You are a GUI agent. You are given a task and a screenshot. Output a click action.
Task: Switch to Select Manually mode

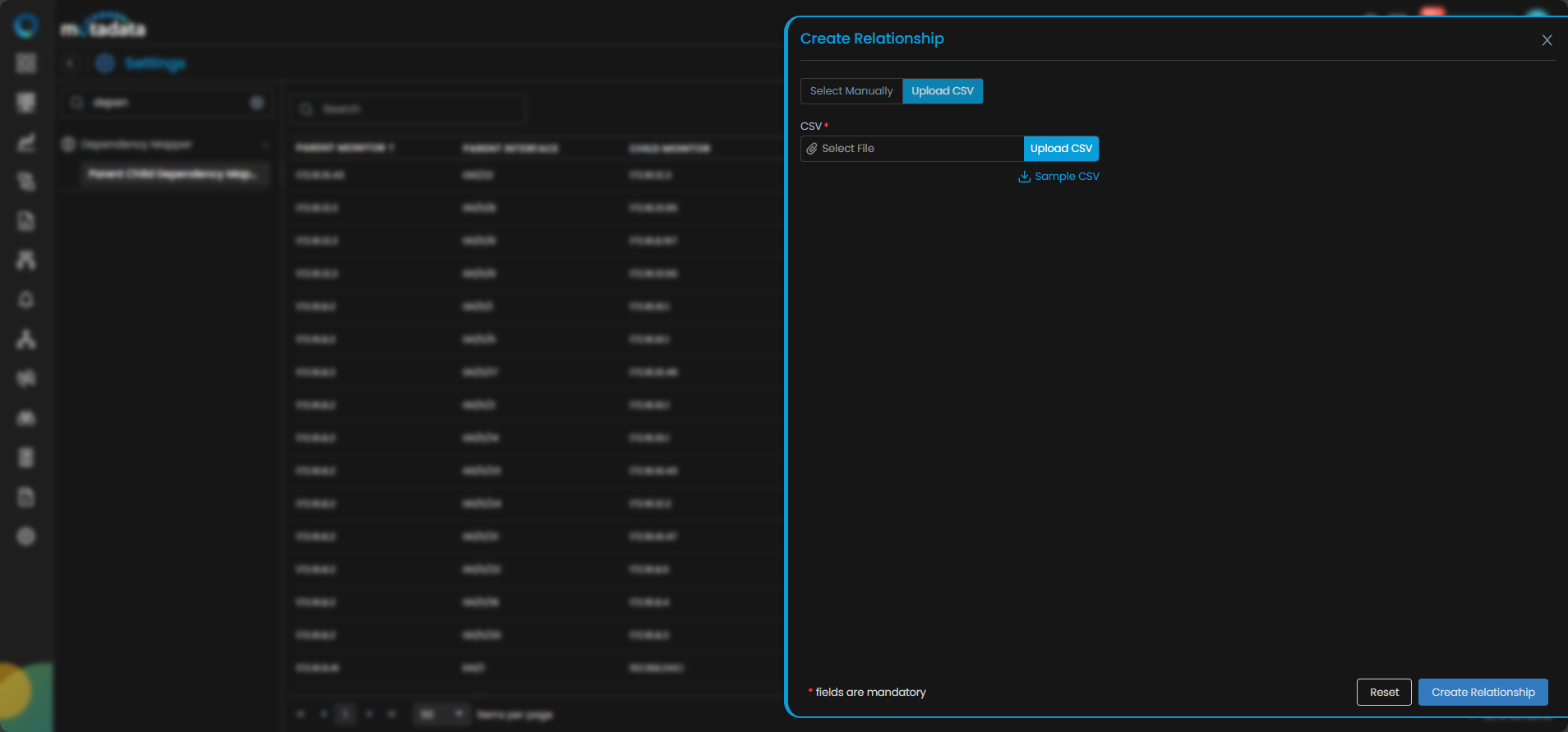click(851, 91)
